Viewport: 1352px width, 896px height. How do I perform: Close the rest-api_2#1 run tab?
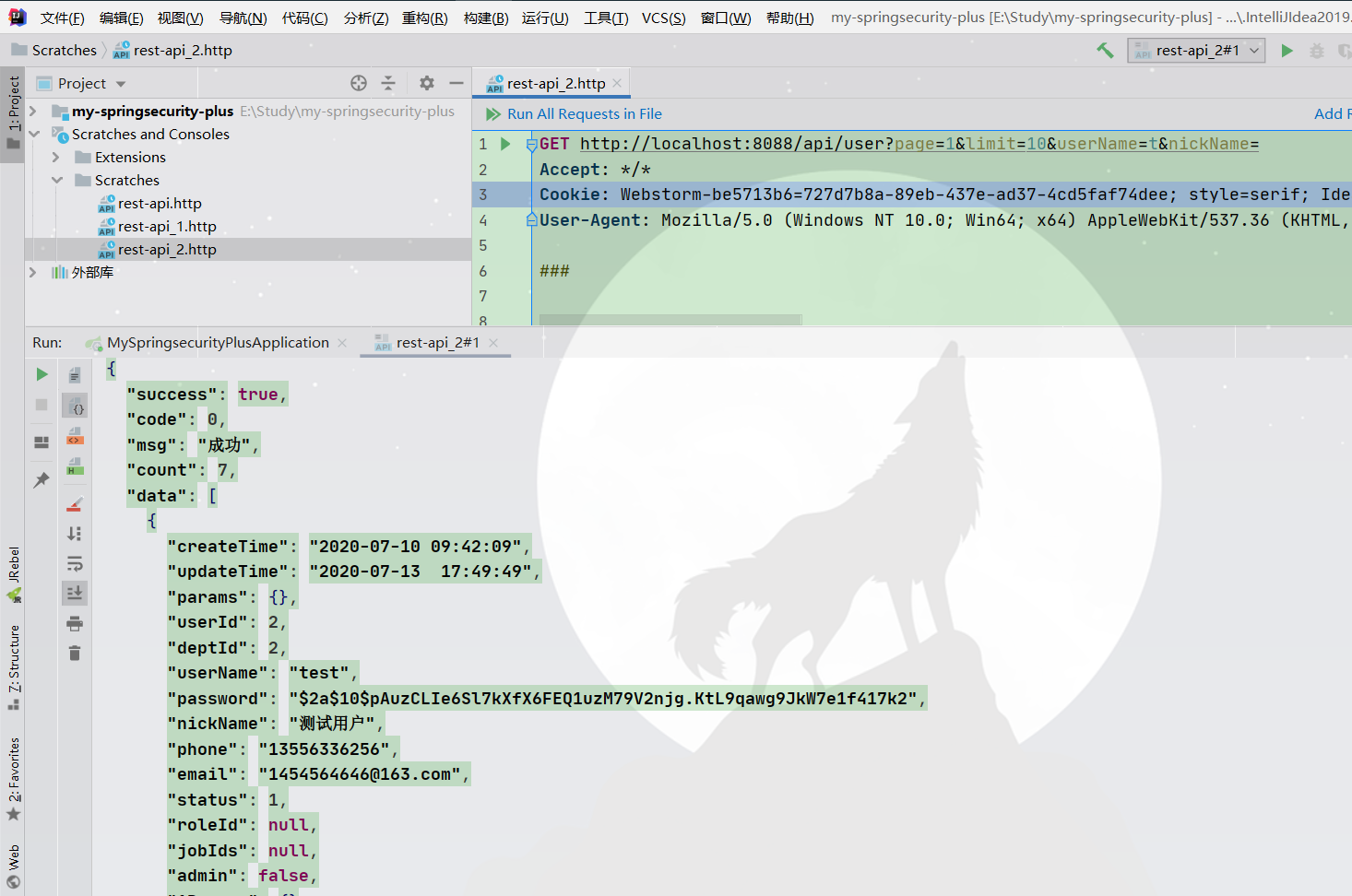493,343
